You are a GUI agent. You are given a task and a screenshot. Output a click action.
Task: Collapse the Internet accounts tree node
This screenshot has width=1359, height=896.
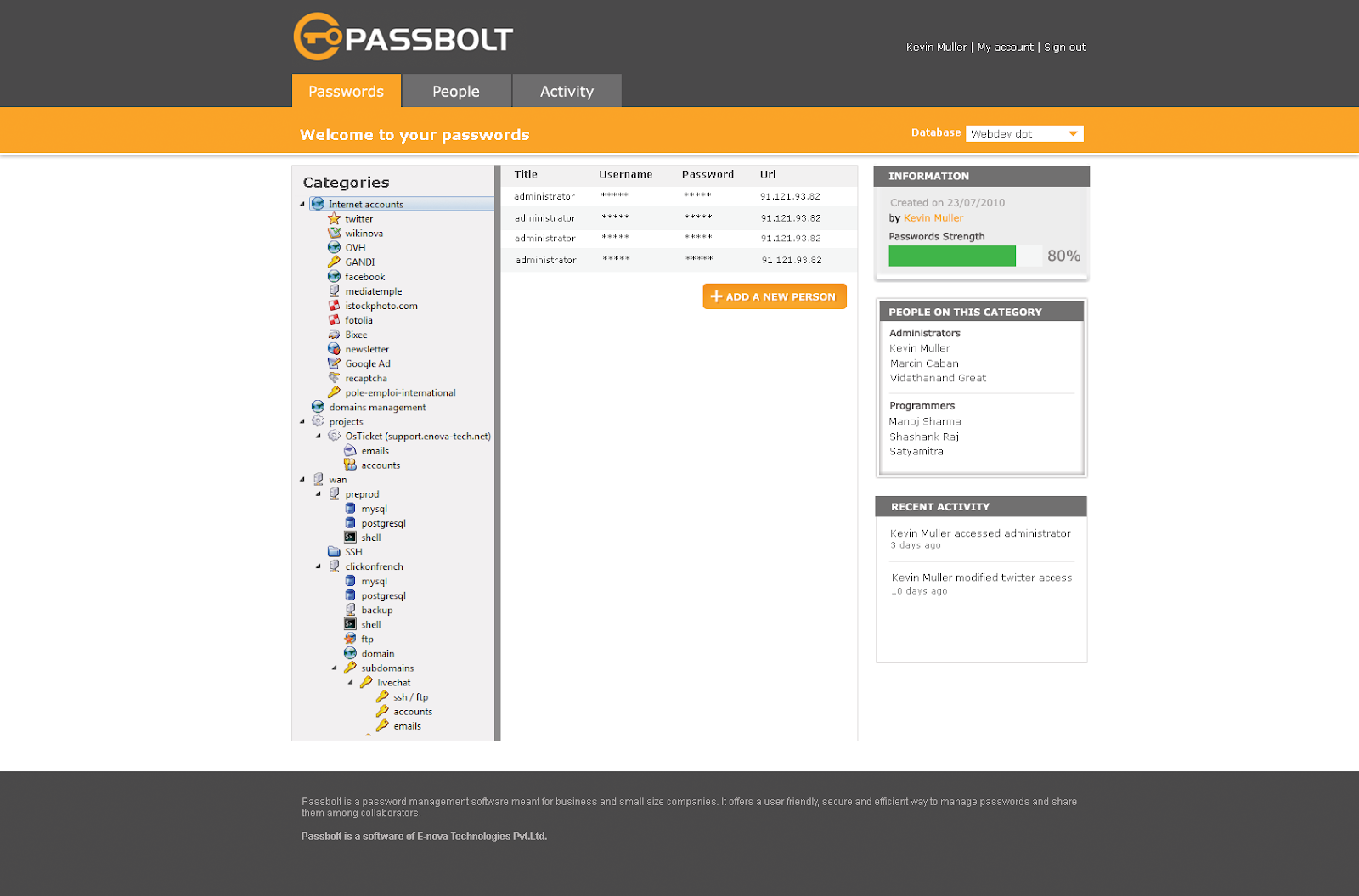302,204
